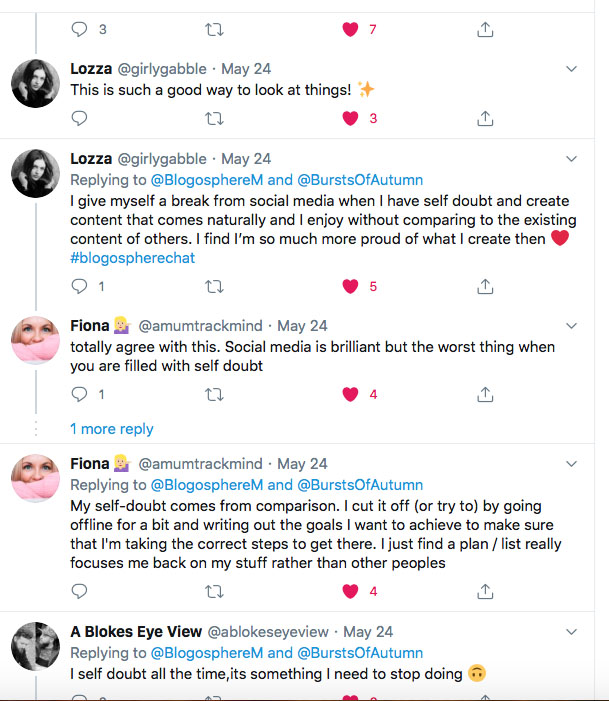Unlike Lozza's tweet with 5 likes
This screenshot has width=609, height=701.
[x=350, y=286]
